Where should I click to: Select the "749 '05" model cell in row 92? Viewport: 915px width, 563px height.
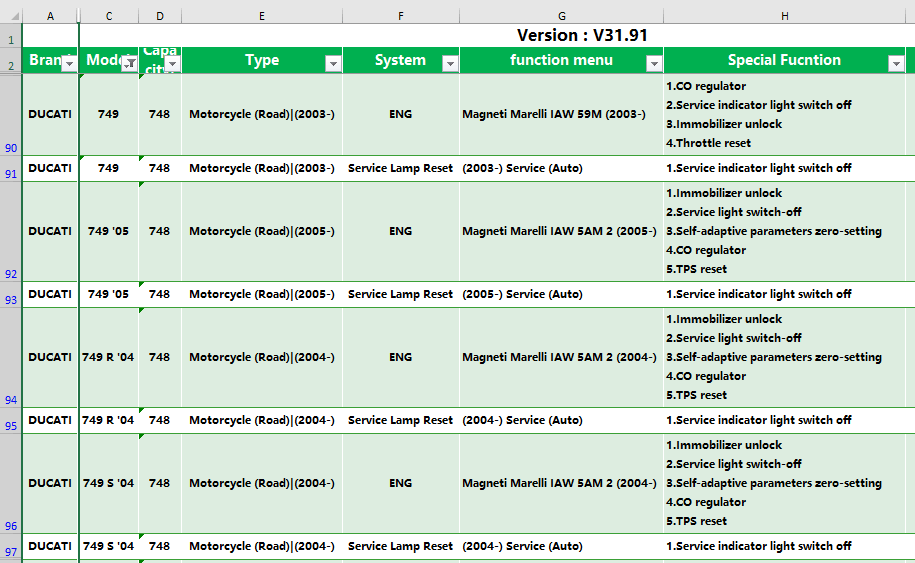[109, 232]
